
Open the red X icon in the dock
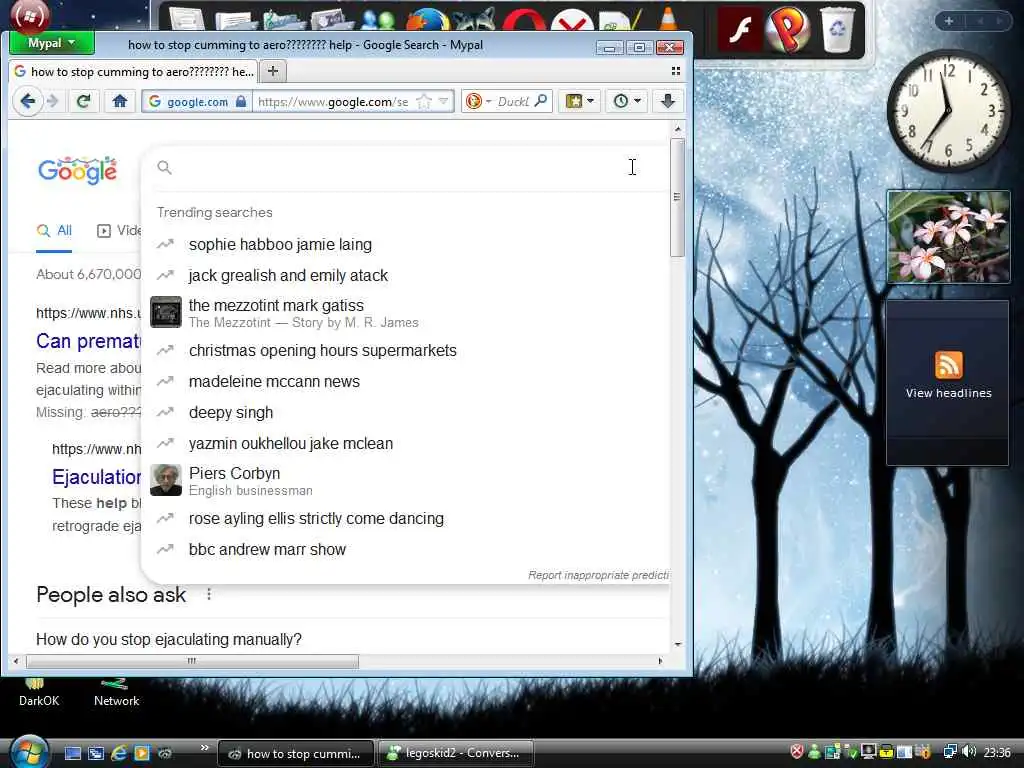point(572,21)
